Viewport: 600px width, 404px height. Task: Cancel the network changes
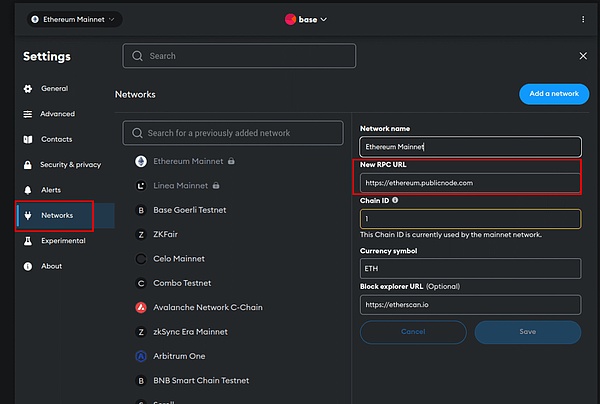pyautogui.click(x=413, y=331)
